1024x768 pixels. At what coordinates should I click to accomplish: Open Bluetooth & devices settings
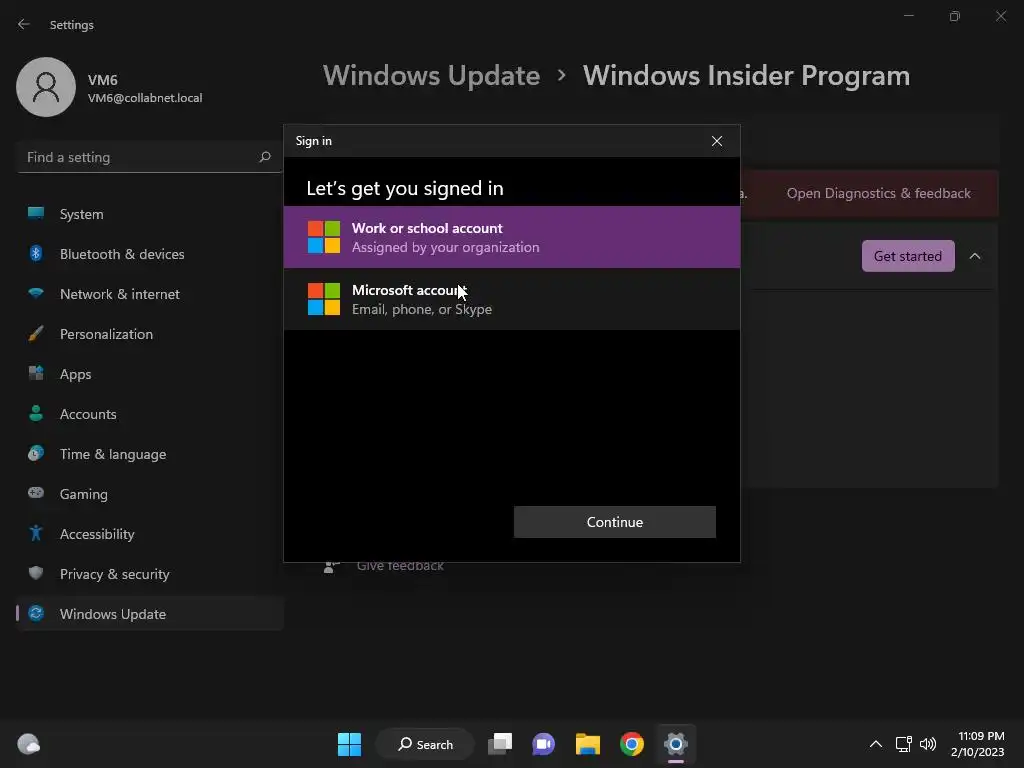(x=150, y=254)
